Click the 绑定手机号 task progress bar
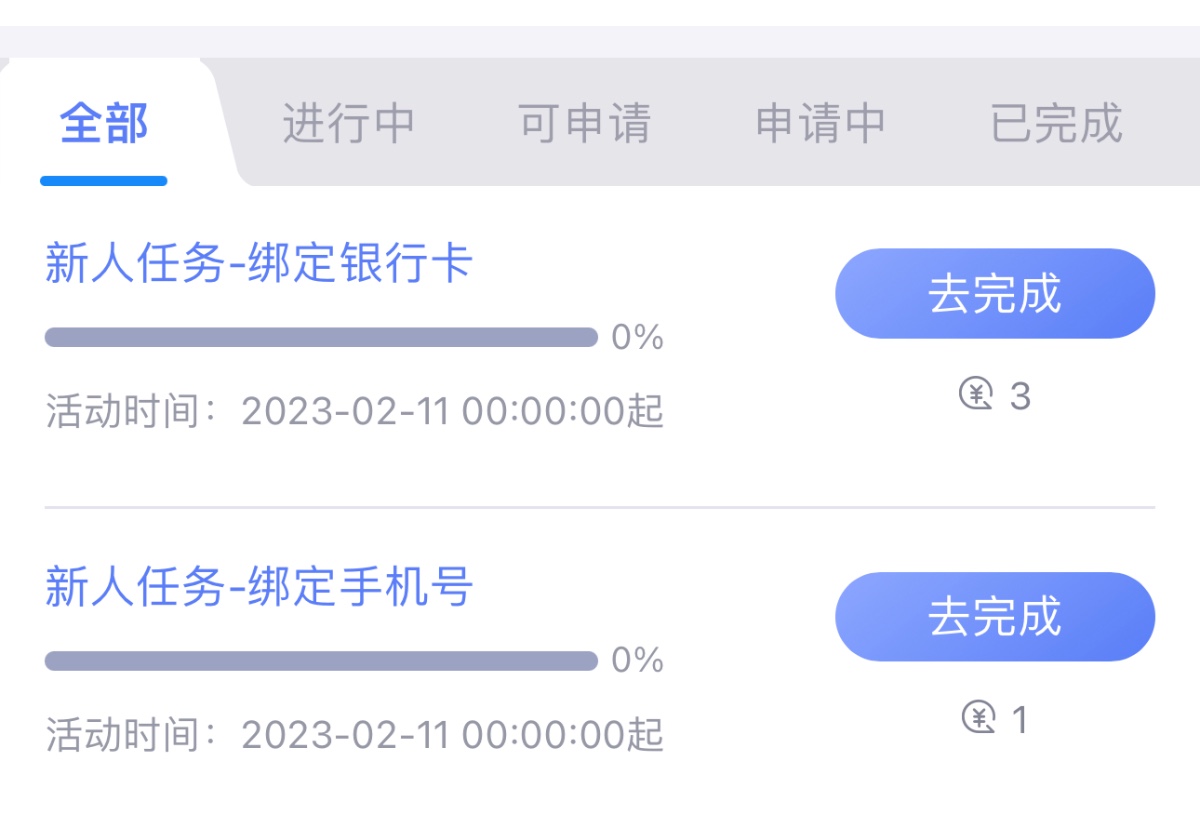Screen dimensions: 1200x828 [x=321, y=661]
